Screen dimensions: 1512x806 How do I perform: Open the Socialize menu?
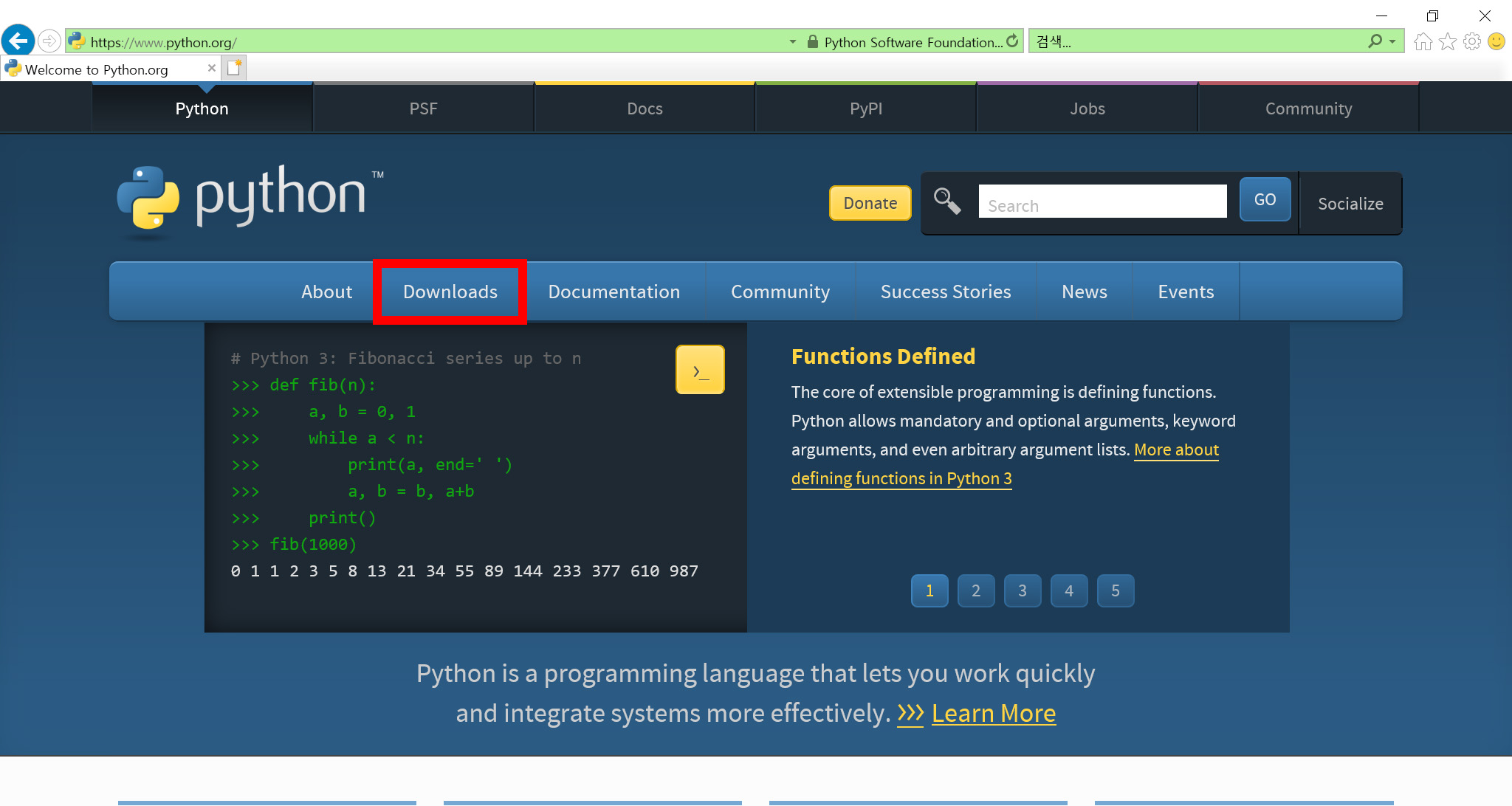point(1350,204)
